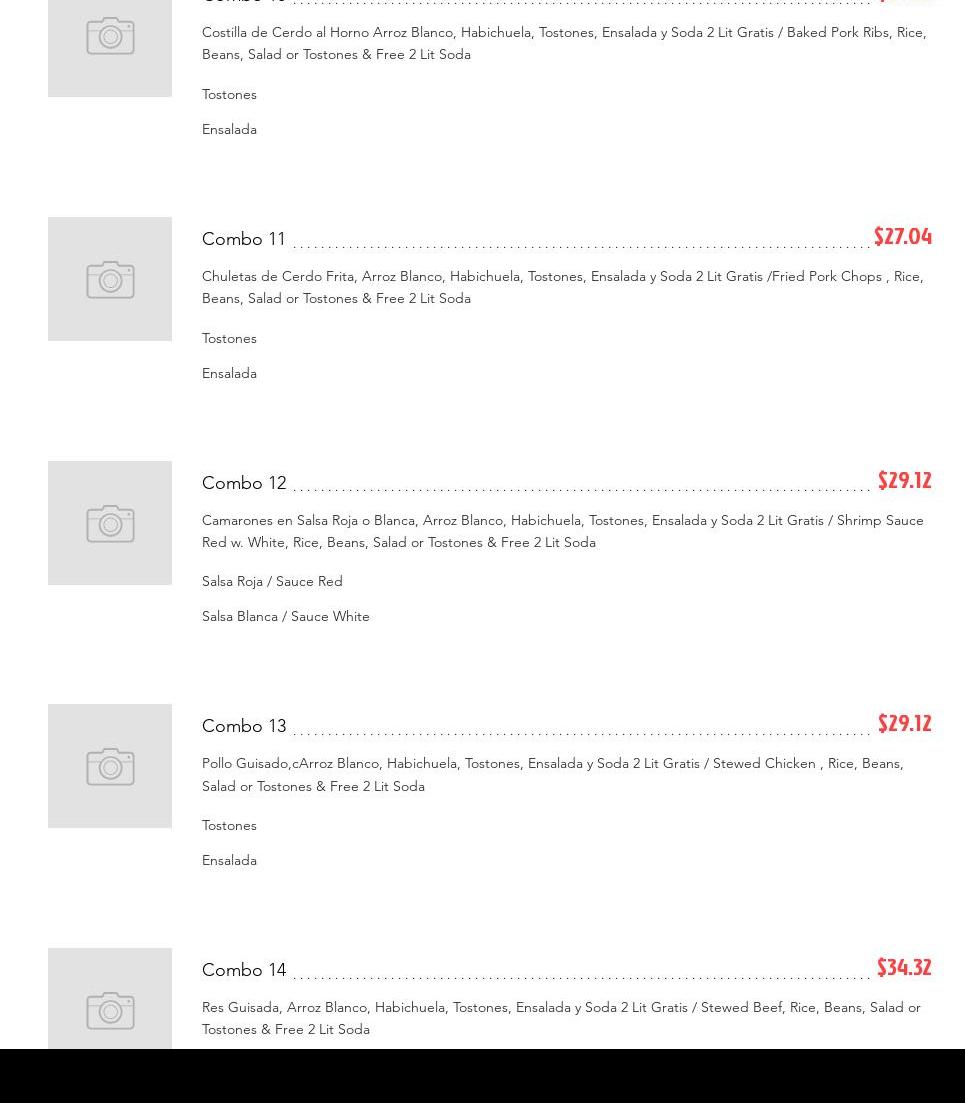Pick Ensalada under Combo 13
The height and width of the screenshot is (1103, 965).
click(229, 860)
